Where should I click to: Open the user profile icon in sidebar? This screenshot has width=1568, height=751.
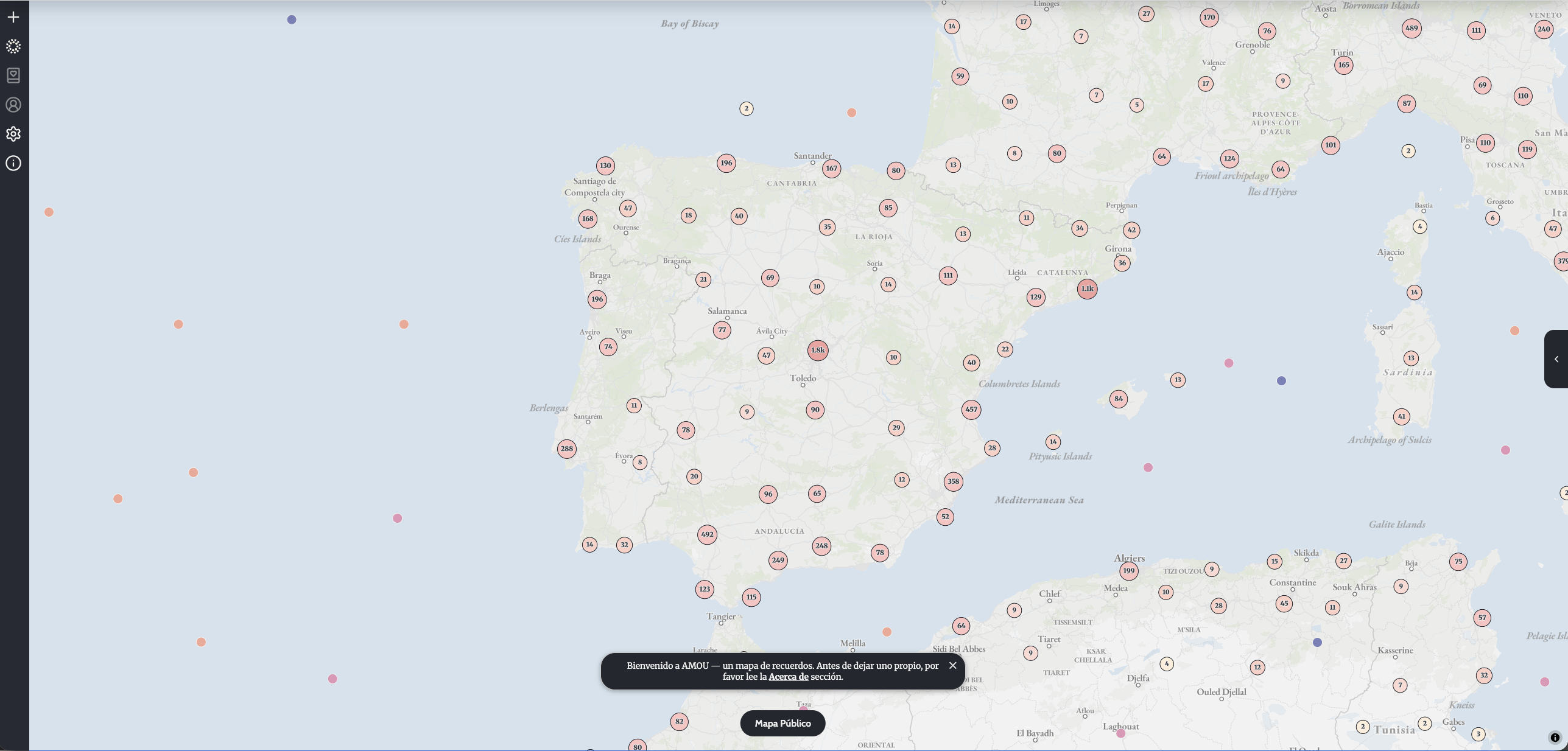click(13, 105)
